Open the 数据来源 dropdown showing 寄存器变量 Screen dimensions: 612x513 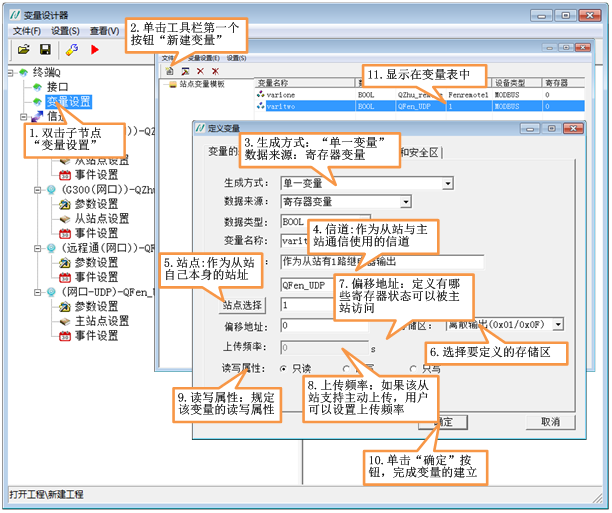pyautogui.click(x=346, y=202)
